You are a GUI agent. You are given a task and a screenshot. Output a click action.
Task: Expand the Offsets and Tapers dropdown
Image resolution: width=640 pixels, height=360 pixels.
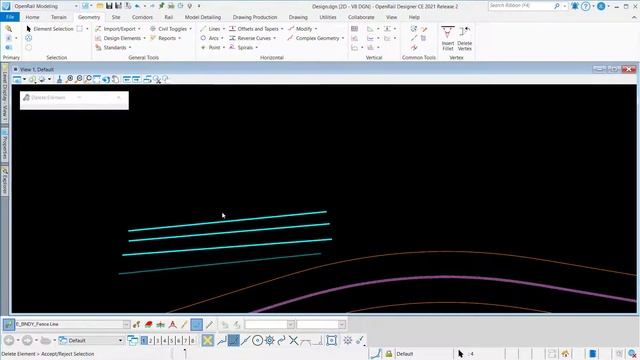[x=256, y=29]
